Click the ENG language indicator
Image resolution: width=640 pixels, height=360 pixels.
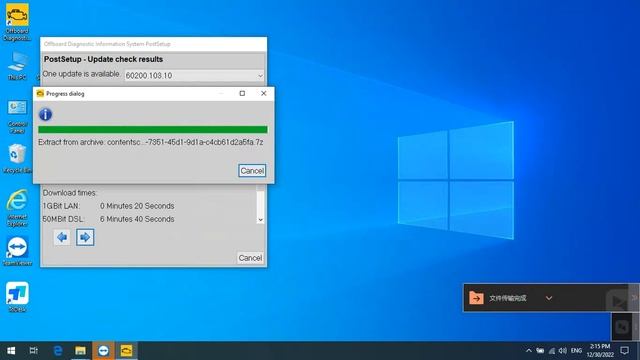tap(576, 351)
